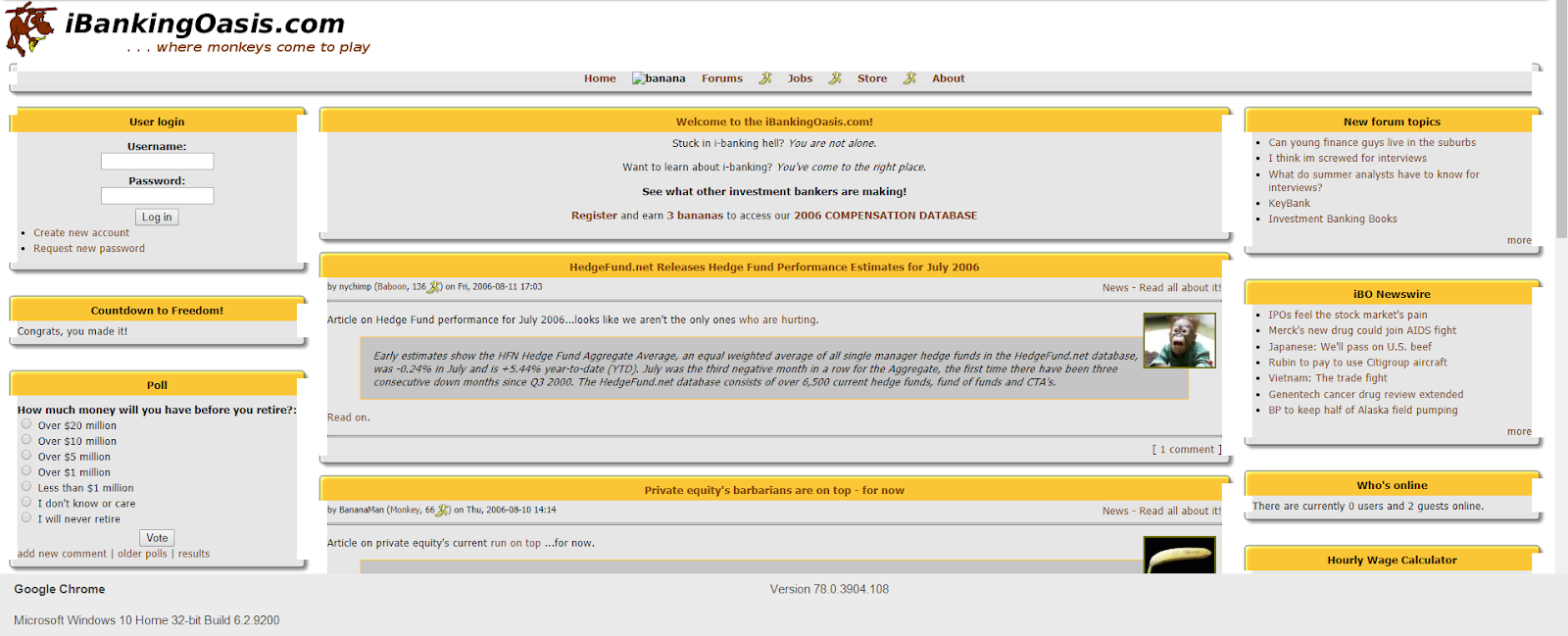The height and width of the screenshot is (636, 1568).
Task: Click the 'run on top' link in private equity teaser
Action: [515, 543]
